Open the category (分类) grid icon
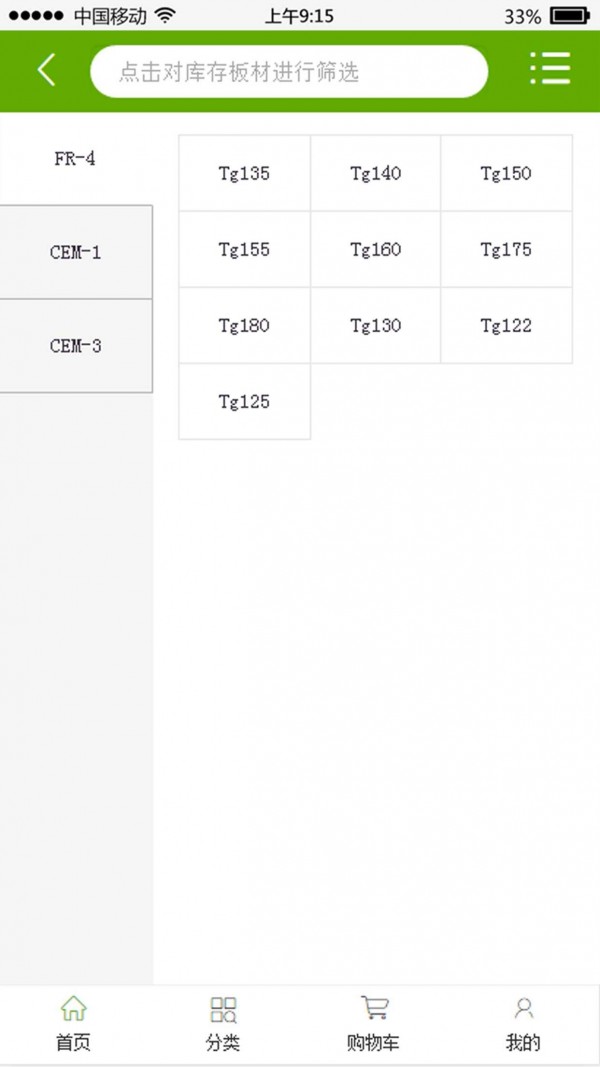 pos(223,1008)
